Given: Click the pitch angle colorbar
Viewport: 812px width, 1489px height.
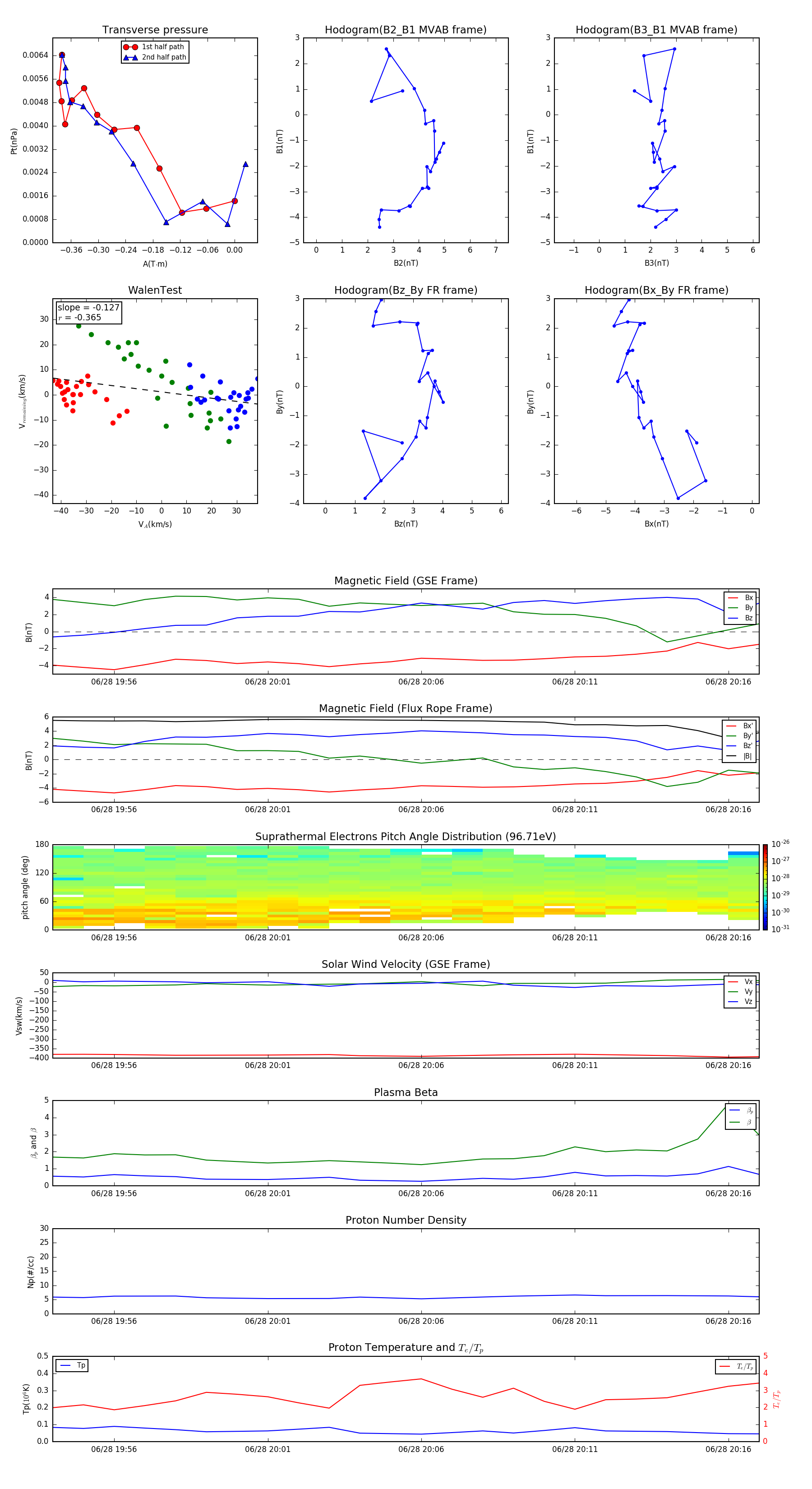Looking at the screenshot, I should pos(765,887).
